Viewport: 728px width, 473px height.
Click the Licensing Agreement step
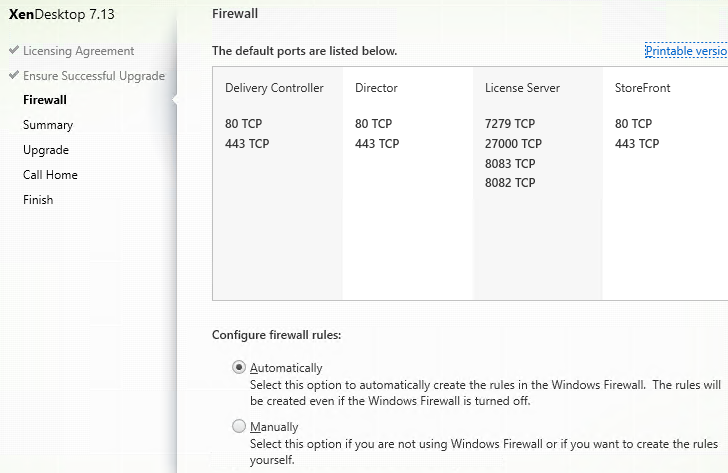coord(78,51)
